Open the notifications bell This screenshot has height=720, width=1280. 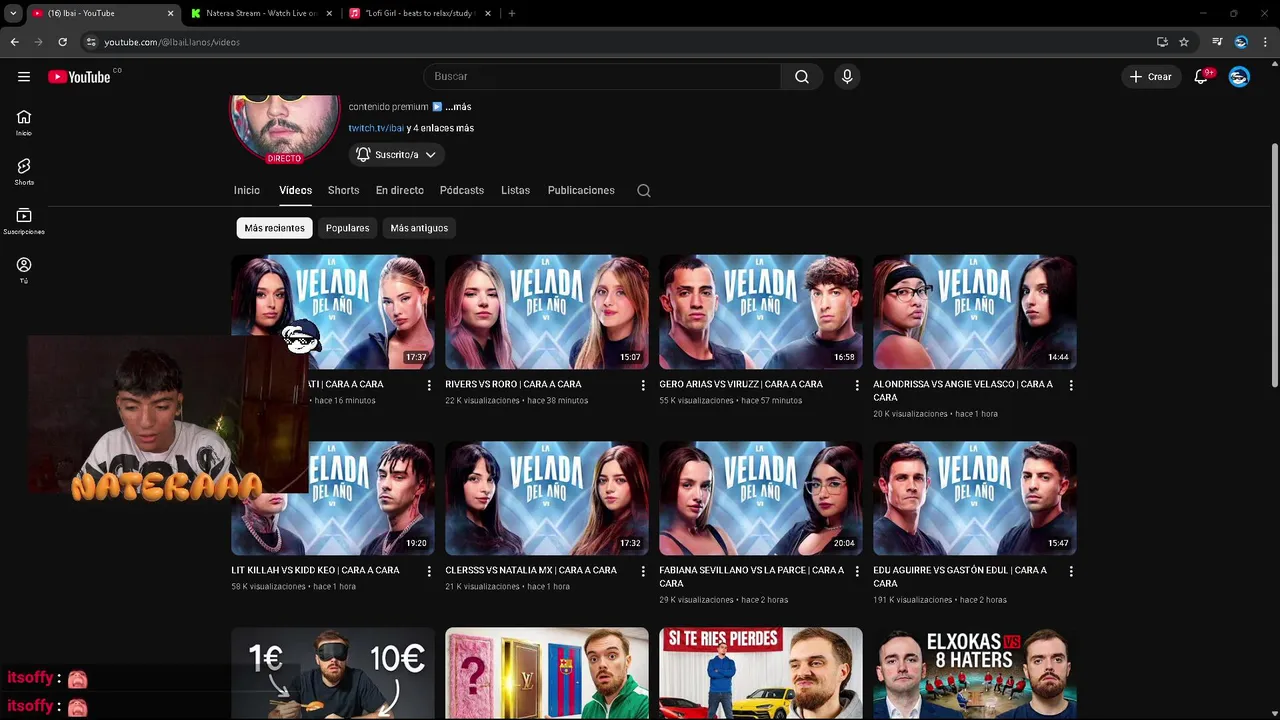click(1202, 77)
